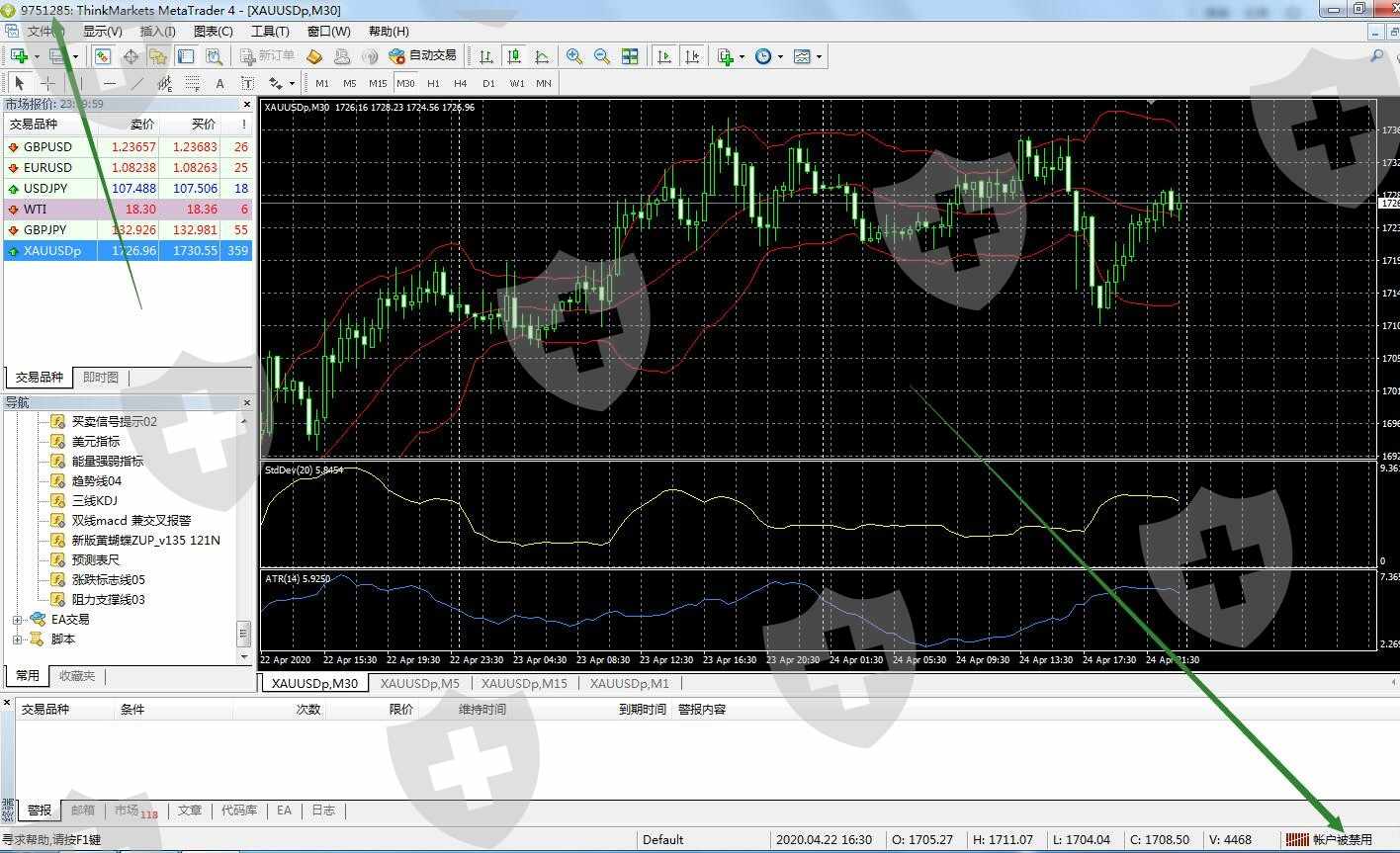Screen dimensions: 1400x853
Task: Click the Fibonacci retracement tool icon
Action: tap(192, 84)
